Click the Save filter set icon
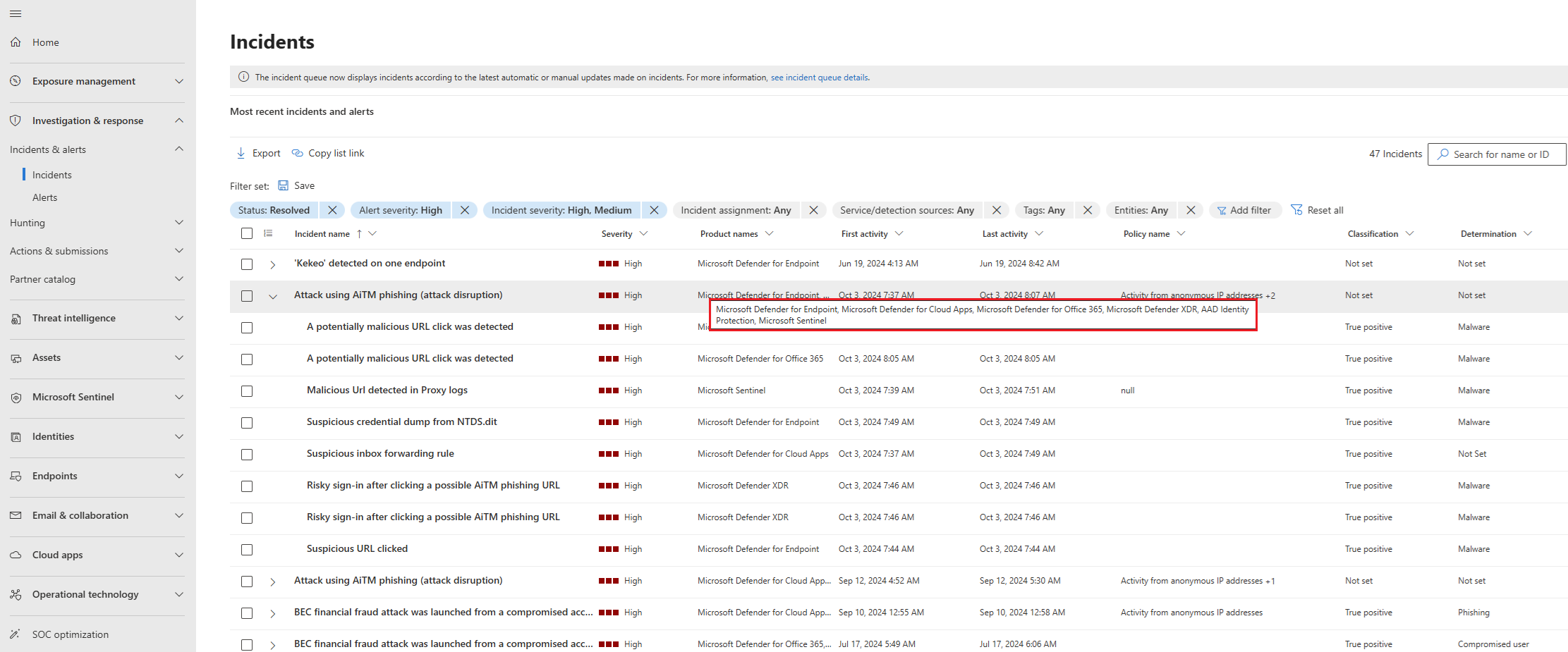 284,185
